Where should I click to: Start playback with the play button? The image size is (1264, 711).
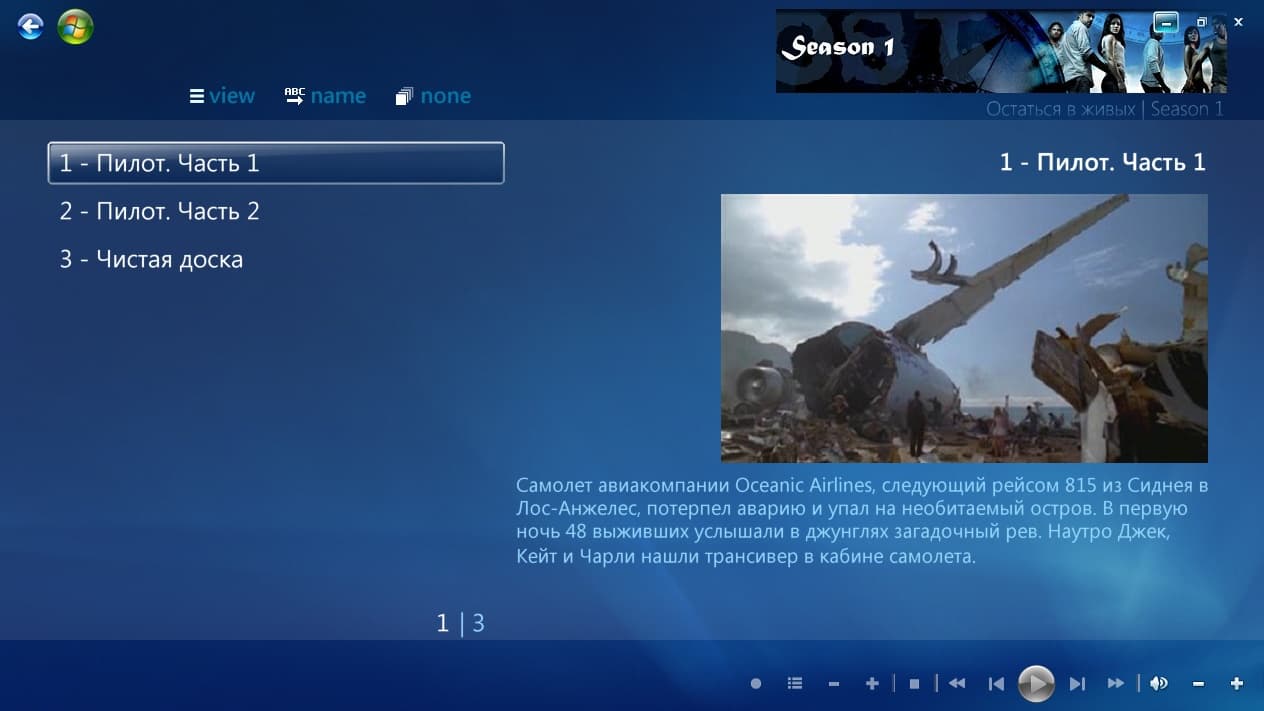[1036, 684]
